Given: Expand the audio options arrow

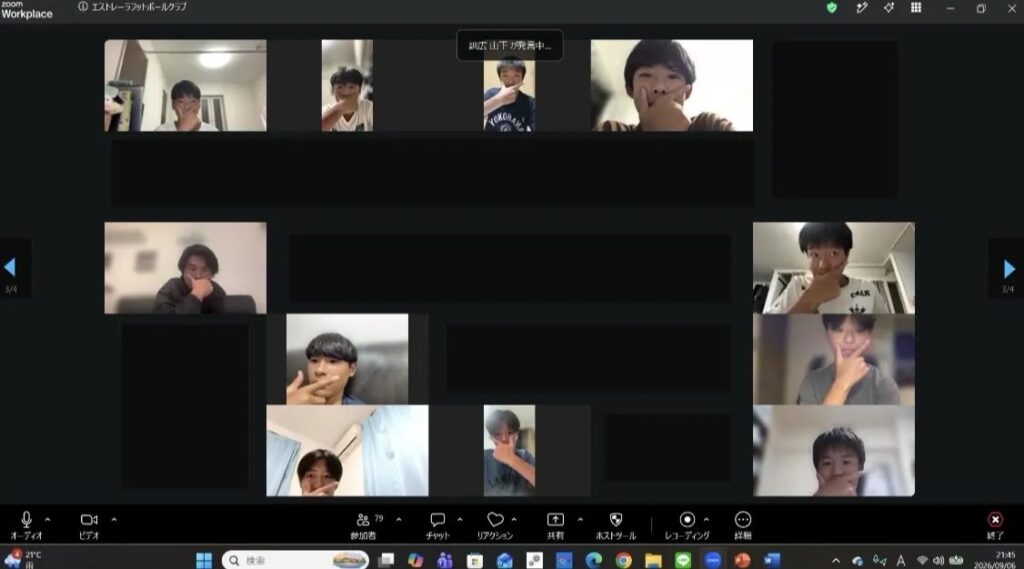Looking at the screenshot, I should pyautogui.click(x=48, y=520).
